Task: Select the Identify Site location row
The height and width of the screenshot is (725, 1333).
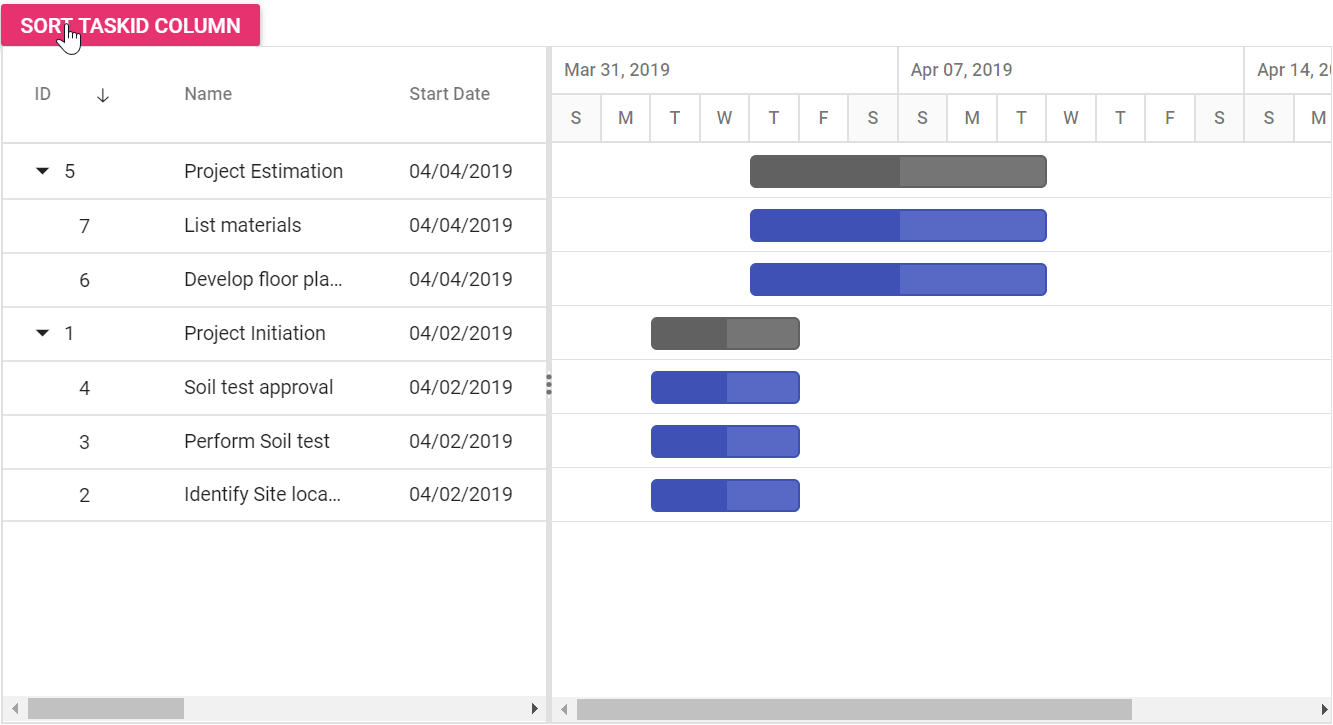Action: [275, 495]
